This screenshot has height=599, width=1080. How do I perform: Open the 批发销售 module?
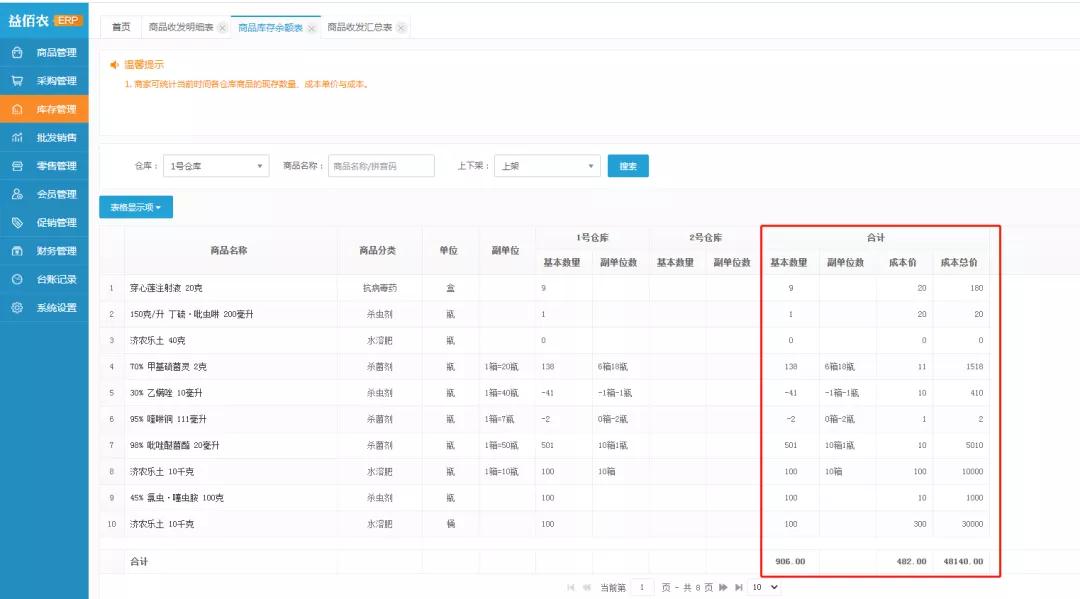(x=55, y=137)
